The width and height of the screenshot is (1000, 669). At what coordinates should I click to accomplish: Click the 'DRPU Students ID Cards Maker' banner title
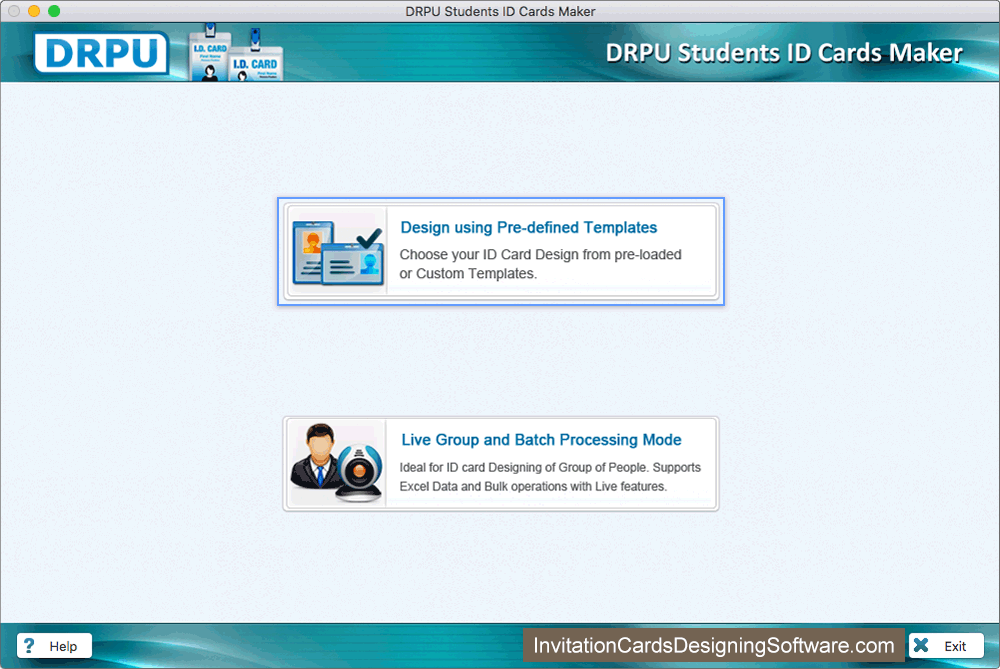pos(784,53)
